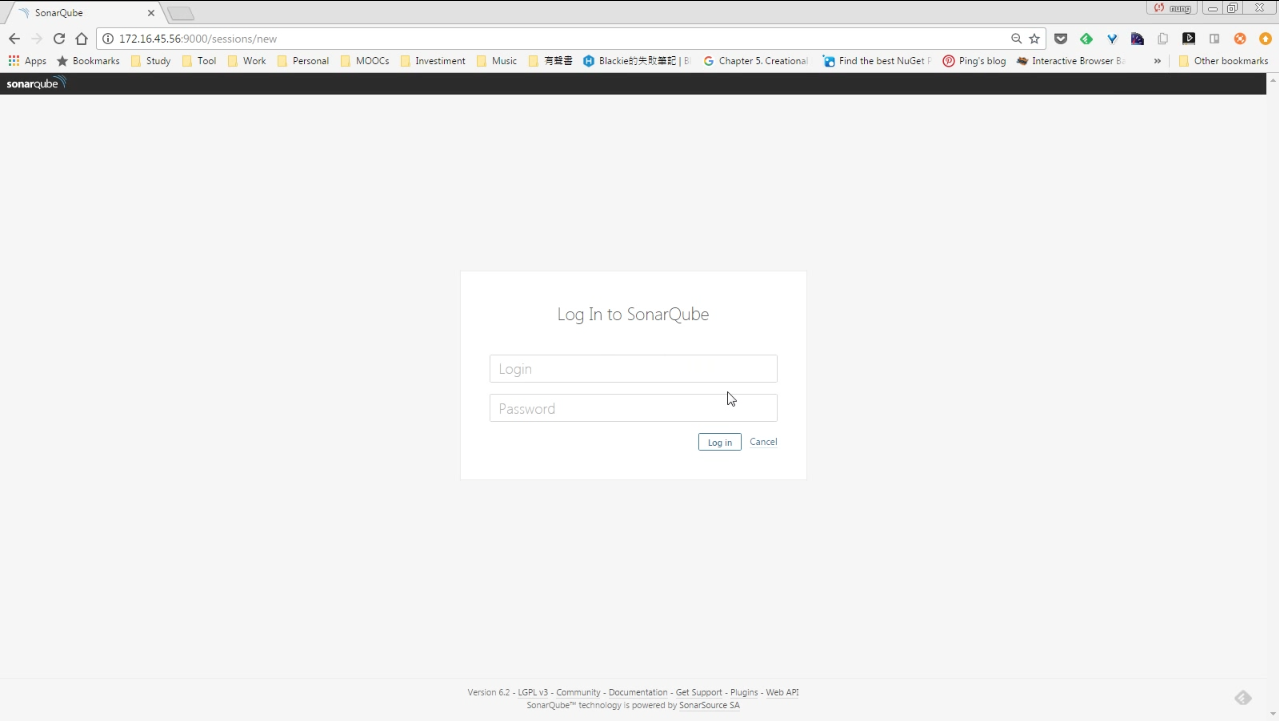This screenshot has height=721, width=1279.
Task: Open the Plugins footer link
Action: (x=744, y=692)
